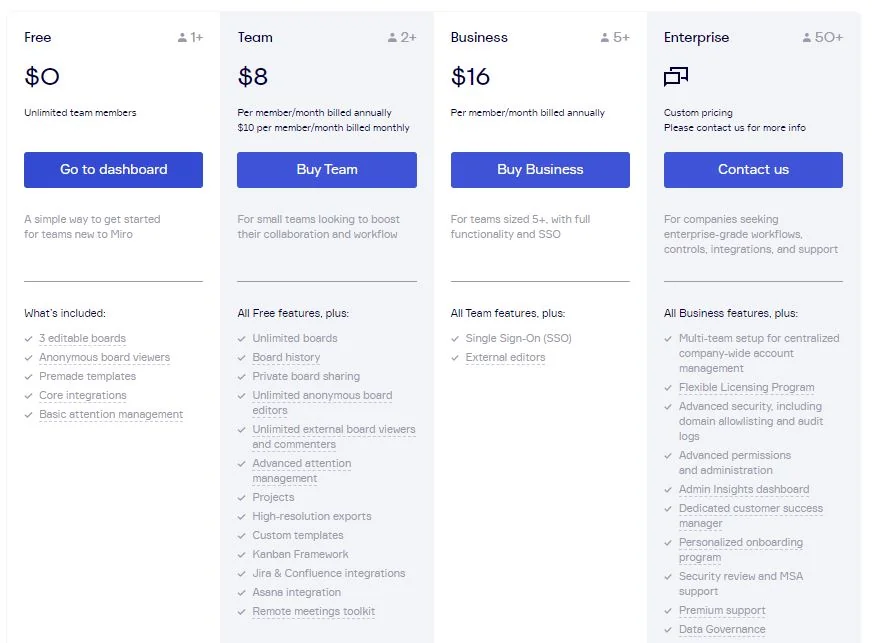Click Flexible Licensing Program link
872x643 pixels.
[x=746, y=387]
